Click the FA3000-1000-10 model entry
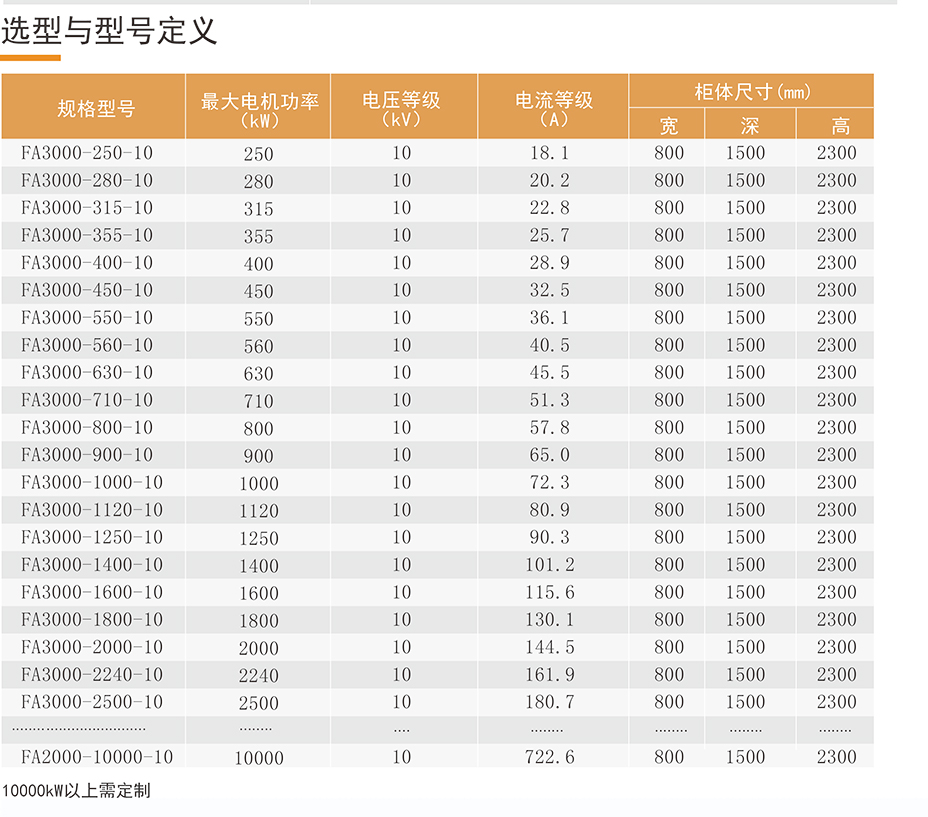928x817 pixels. click(92, 482)
